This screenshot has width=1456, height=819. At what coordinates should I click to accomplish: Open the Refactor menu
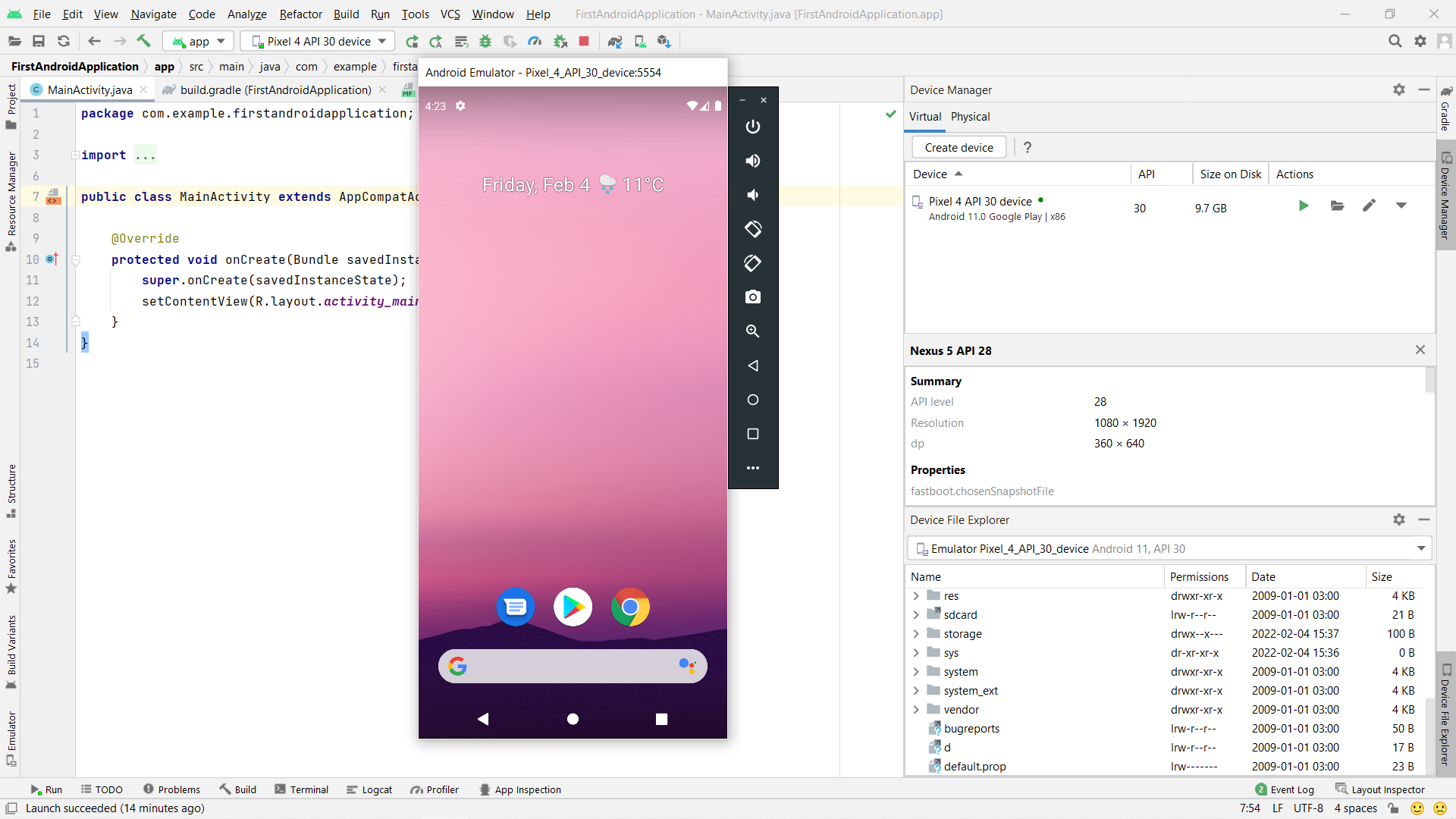coord(300,14)
